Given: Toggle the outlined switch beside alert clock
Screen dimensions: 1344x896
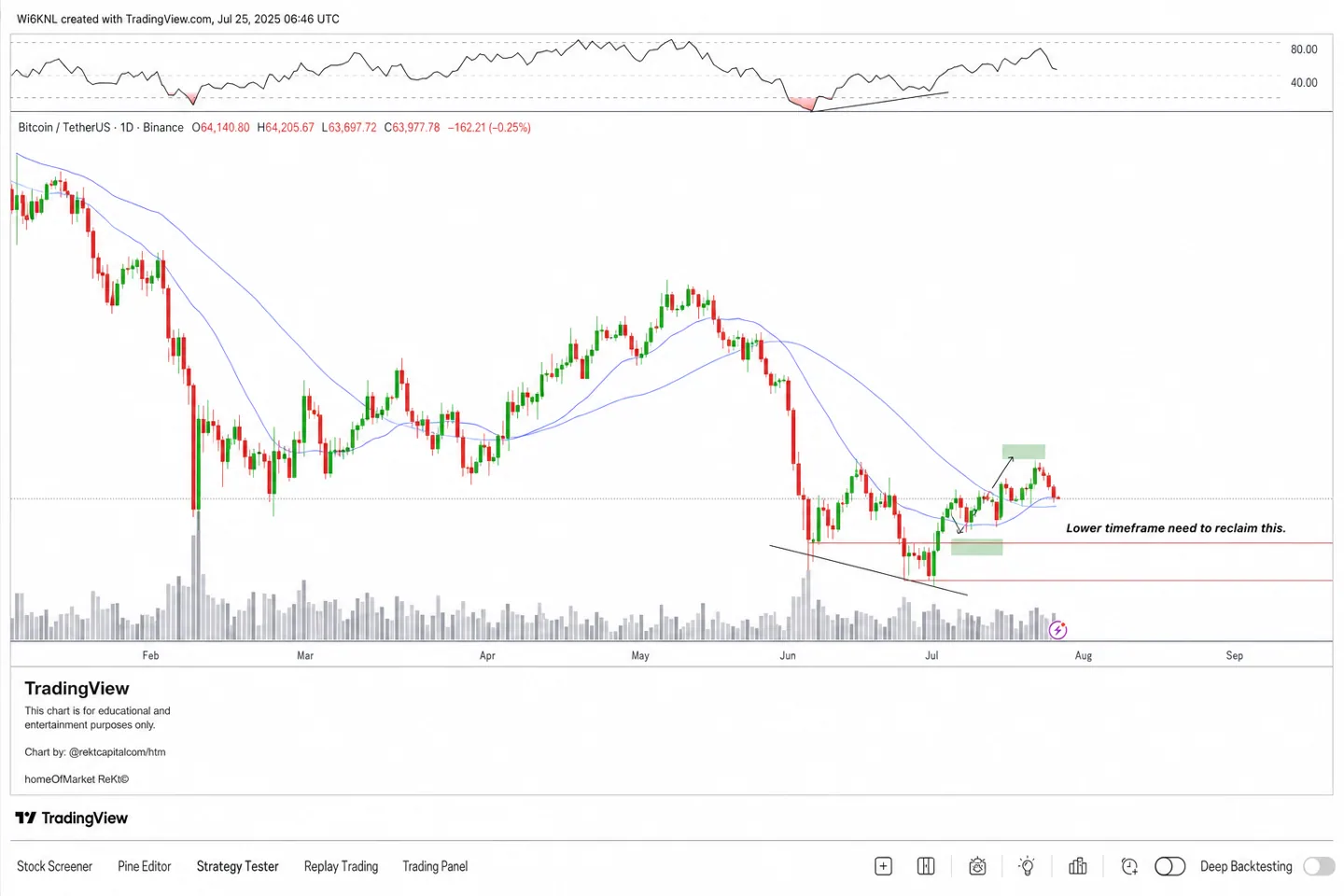Looking at the screenshot, I should (x=1169, y=866).
